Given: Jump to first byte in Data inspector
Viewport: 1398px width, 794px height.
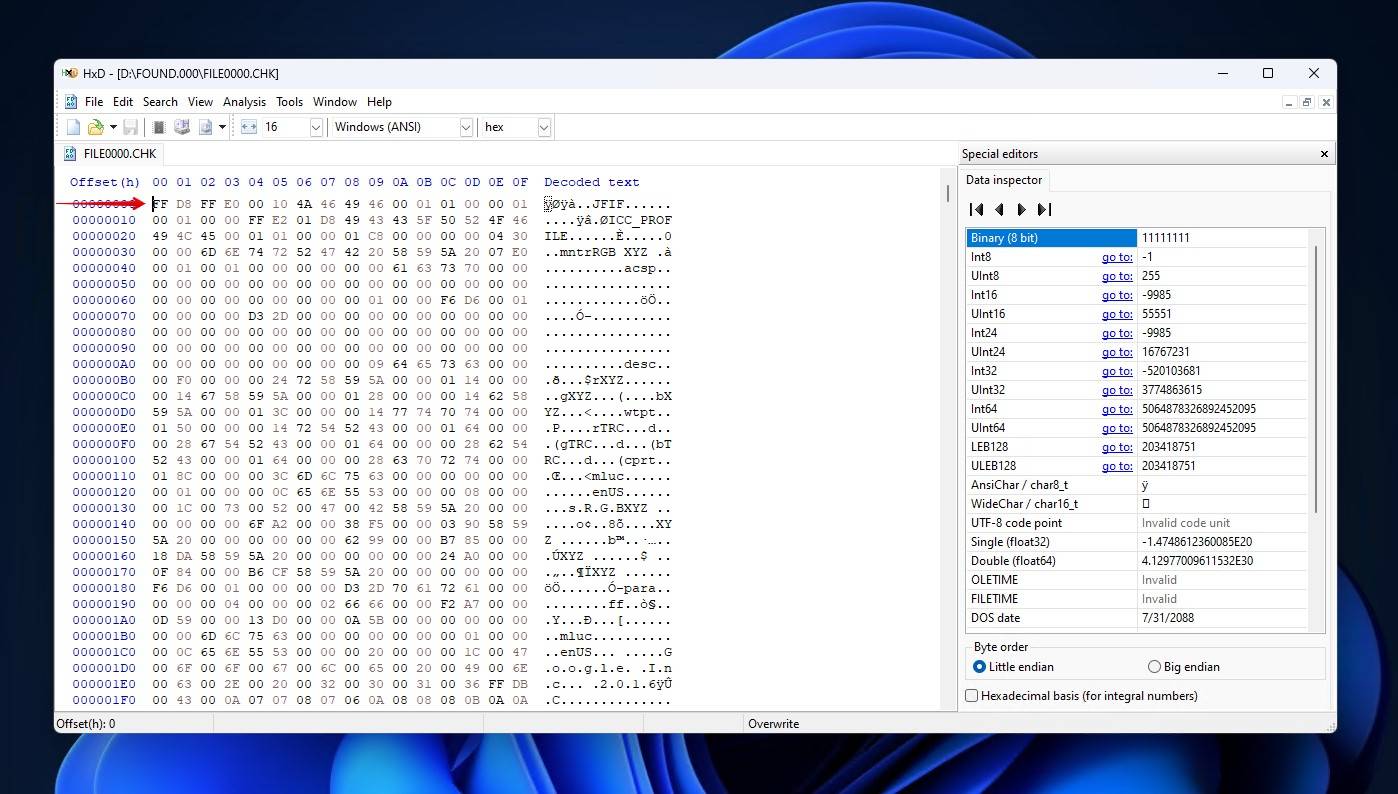Looking at the screenshot, I should tap(977, 209).
